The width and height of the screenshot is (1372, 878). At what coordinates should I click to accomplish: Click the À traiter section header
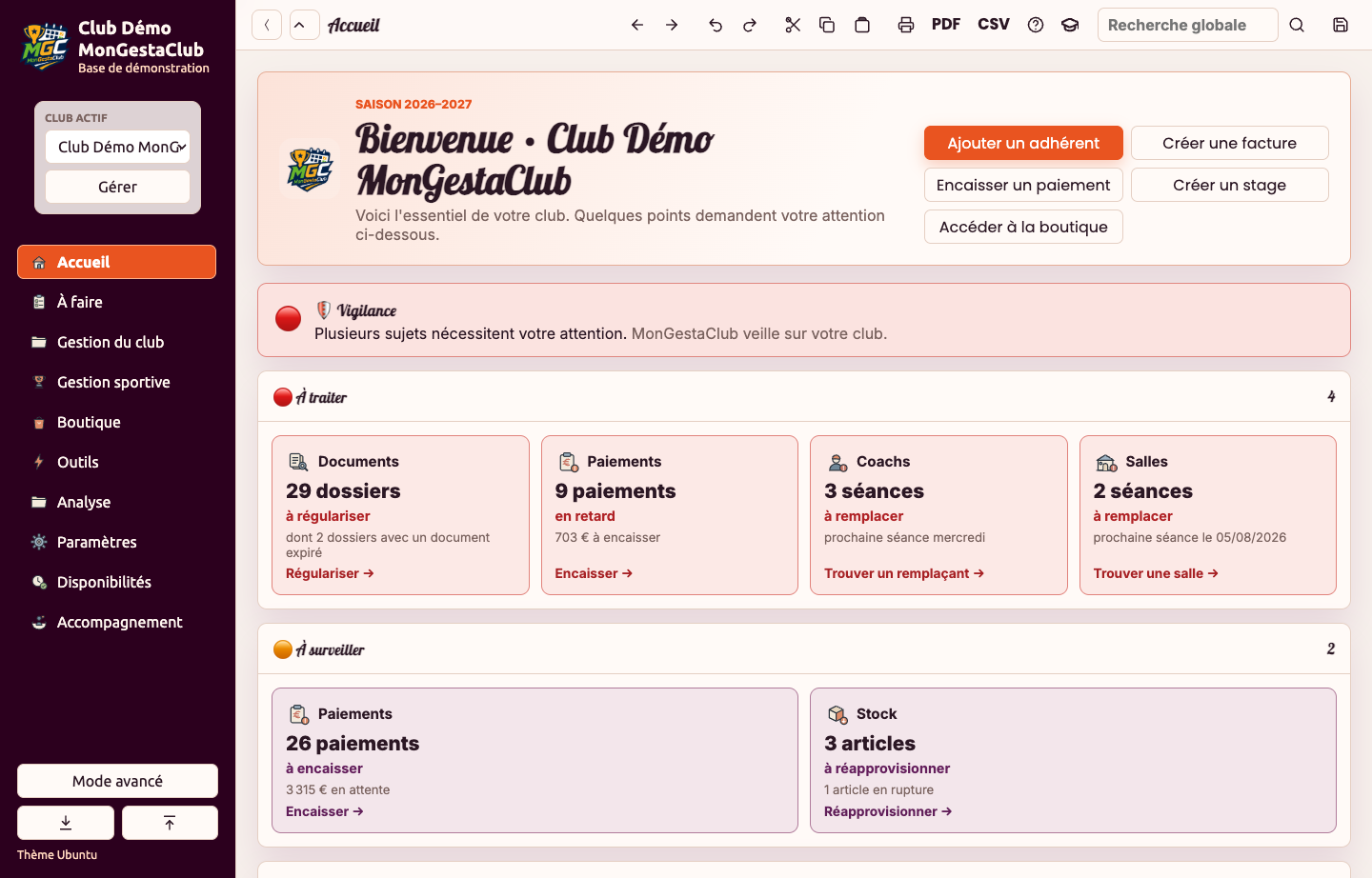[x=804, y=396]
